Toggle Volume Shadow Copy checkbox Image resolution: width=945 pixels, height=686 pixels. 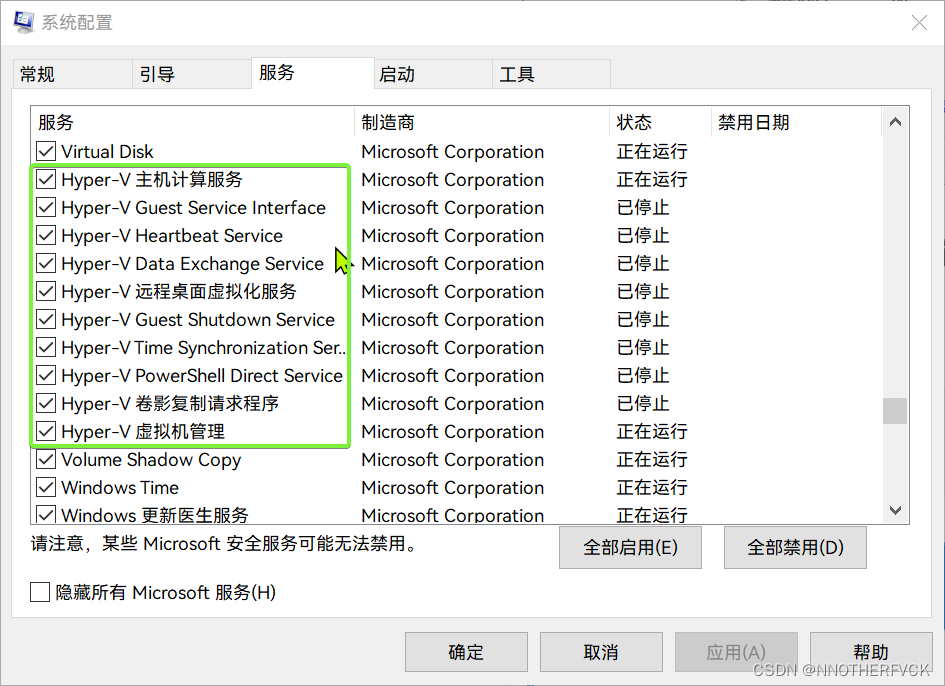coord(46,459)
